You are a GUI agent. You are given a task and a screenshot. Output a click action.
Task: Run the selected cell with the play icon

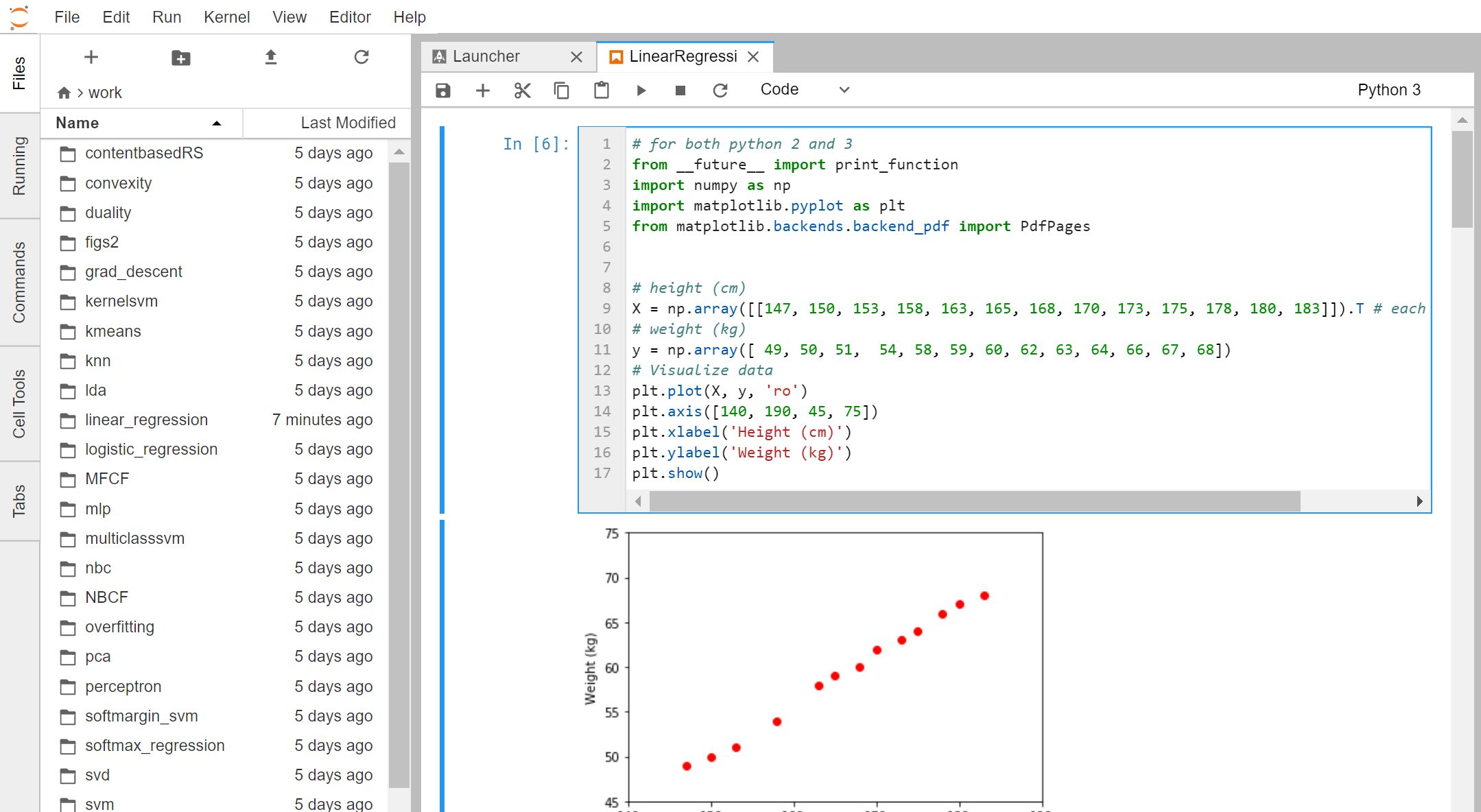(x=641, y=91)
